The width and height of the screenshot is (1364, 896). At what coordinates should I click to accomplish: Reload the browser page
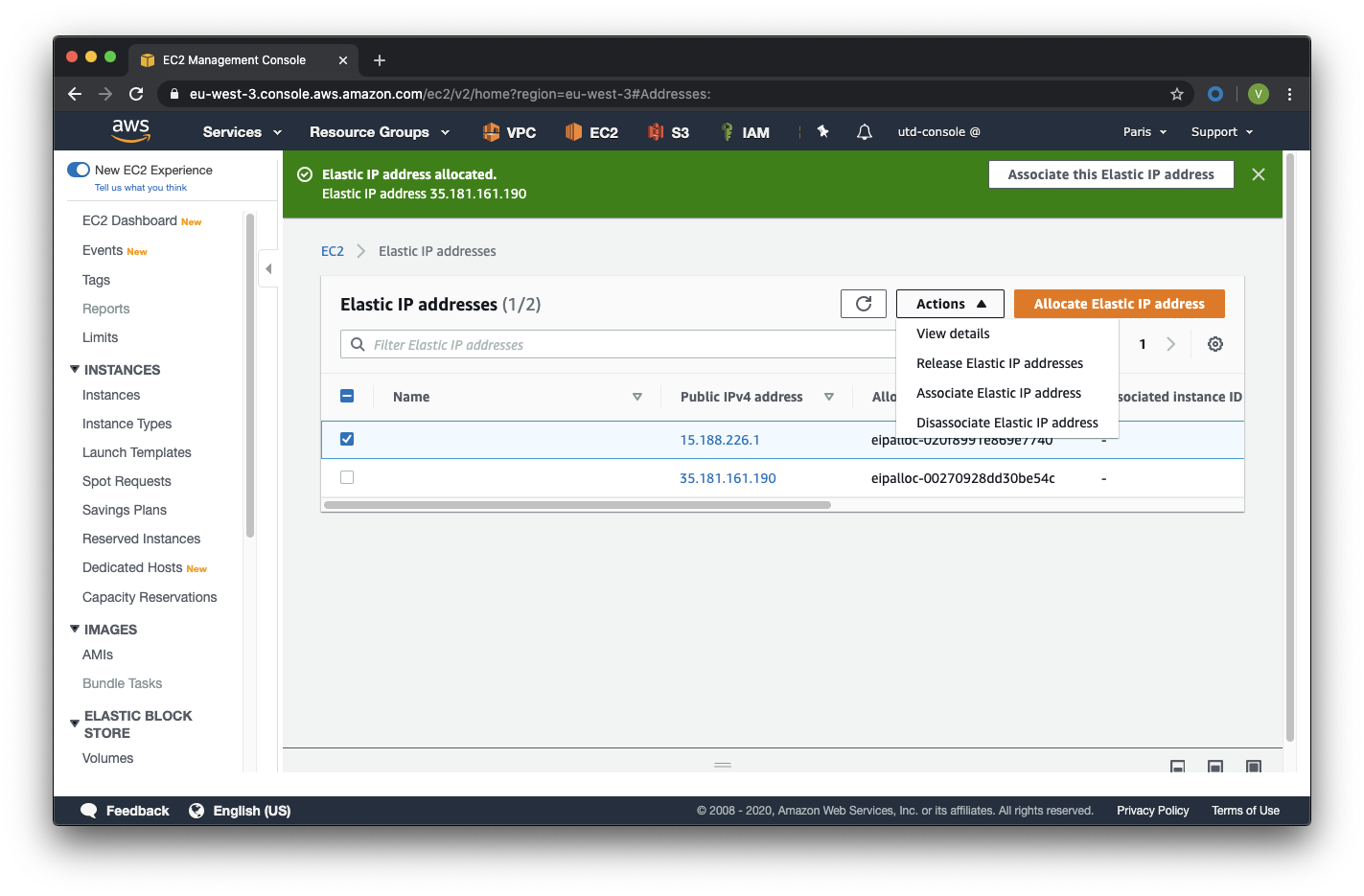tap(136, 94)
